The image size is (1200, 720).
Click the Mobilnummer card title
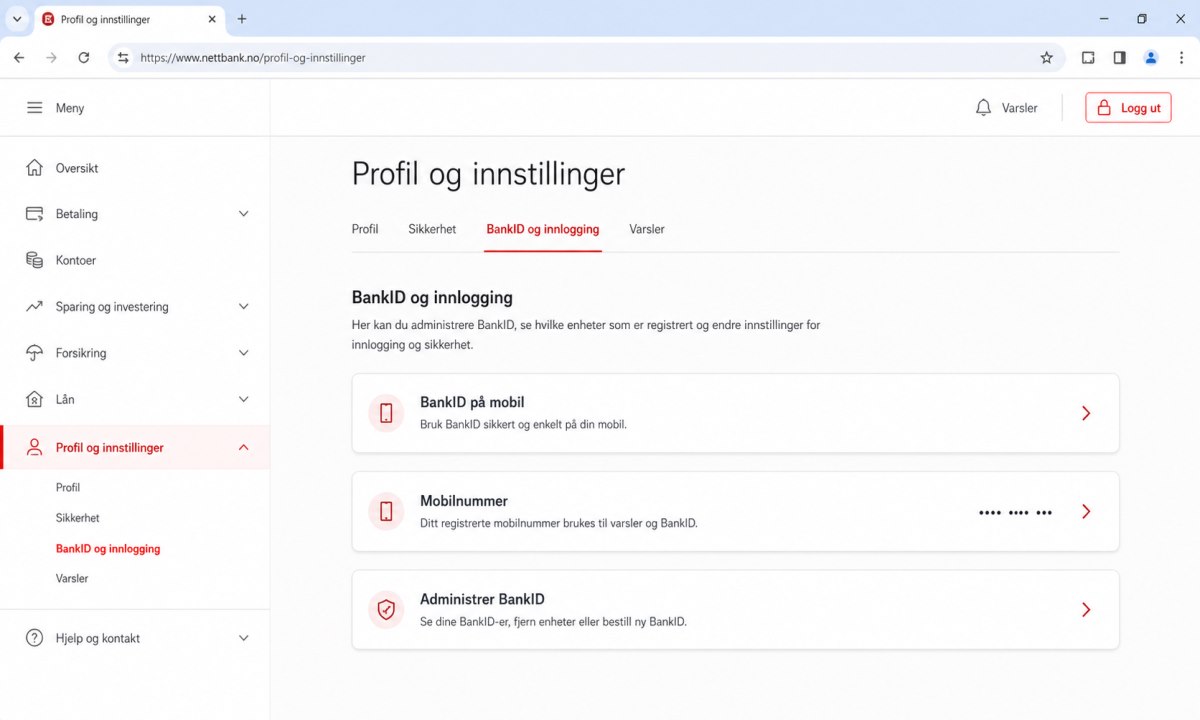click(464, 501)
